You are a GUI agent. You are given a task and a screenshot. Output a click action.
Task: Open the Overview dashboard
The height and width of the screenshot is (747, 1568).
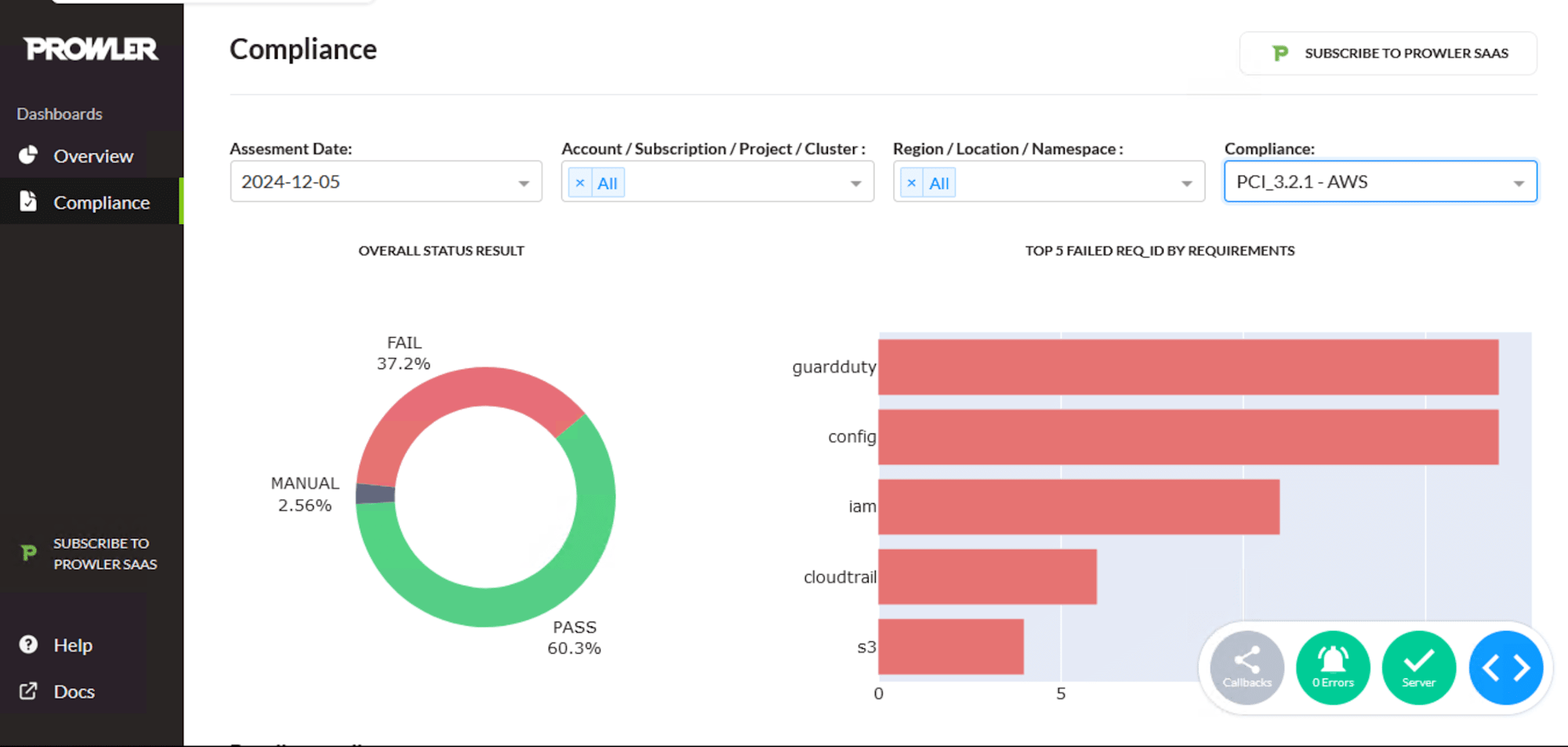pos(91,155)
